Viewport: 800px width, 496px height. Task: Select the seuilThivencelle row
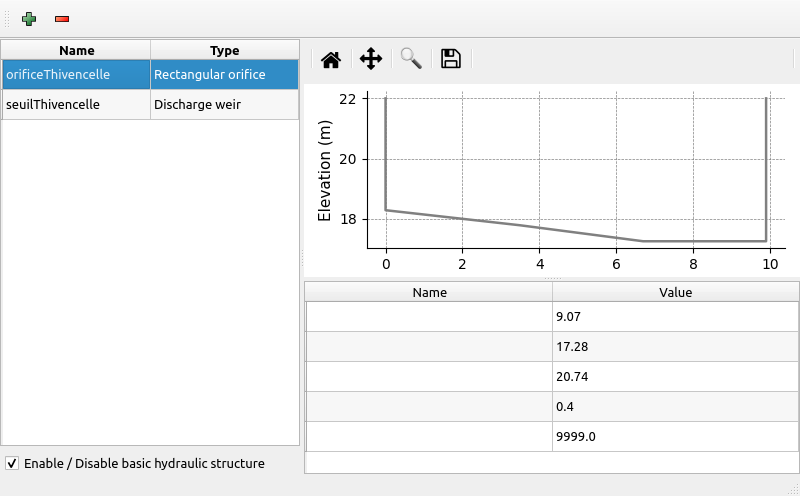pos(76,104)
